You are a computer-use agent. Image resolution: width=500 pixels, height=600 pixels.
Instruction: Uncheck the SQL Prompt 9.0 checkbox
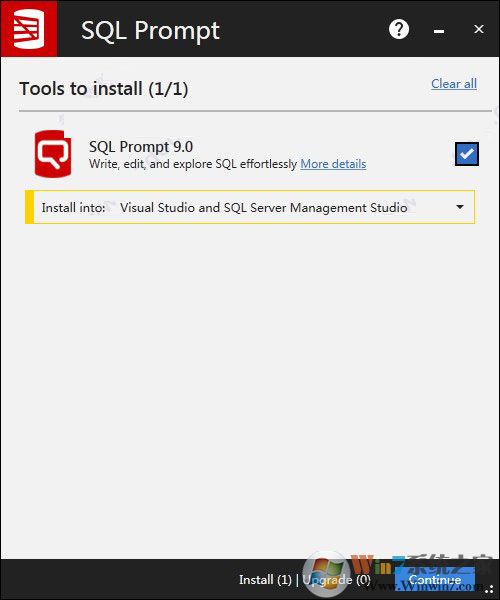(466, 154)
